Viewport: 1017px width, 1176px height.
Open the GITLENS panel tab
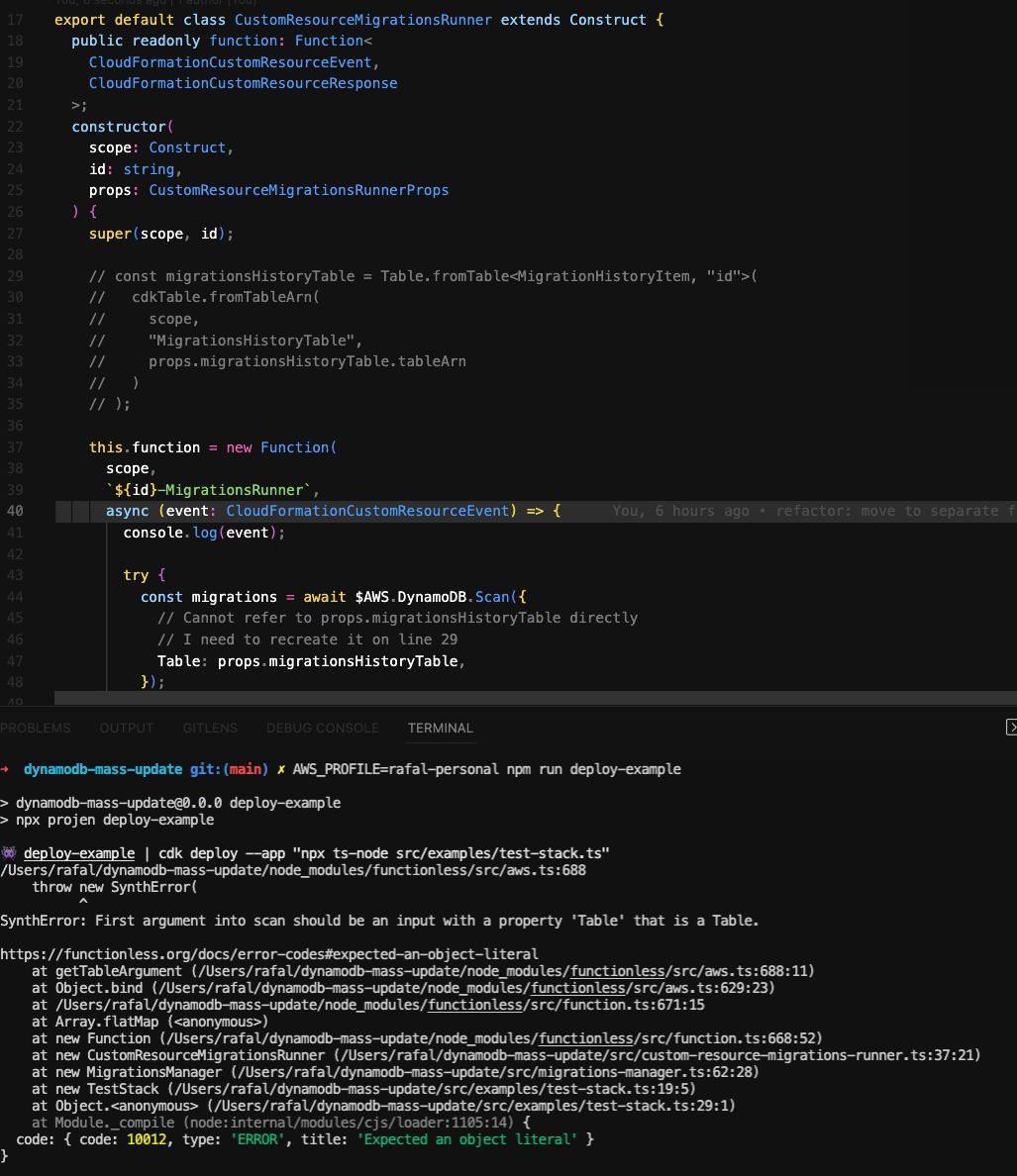coord(210,729)
